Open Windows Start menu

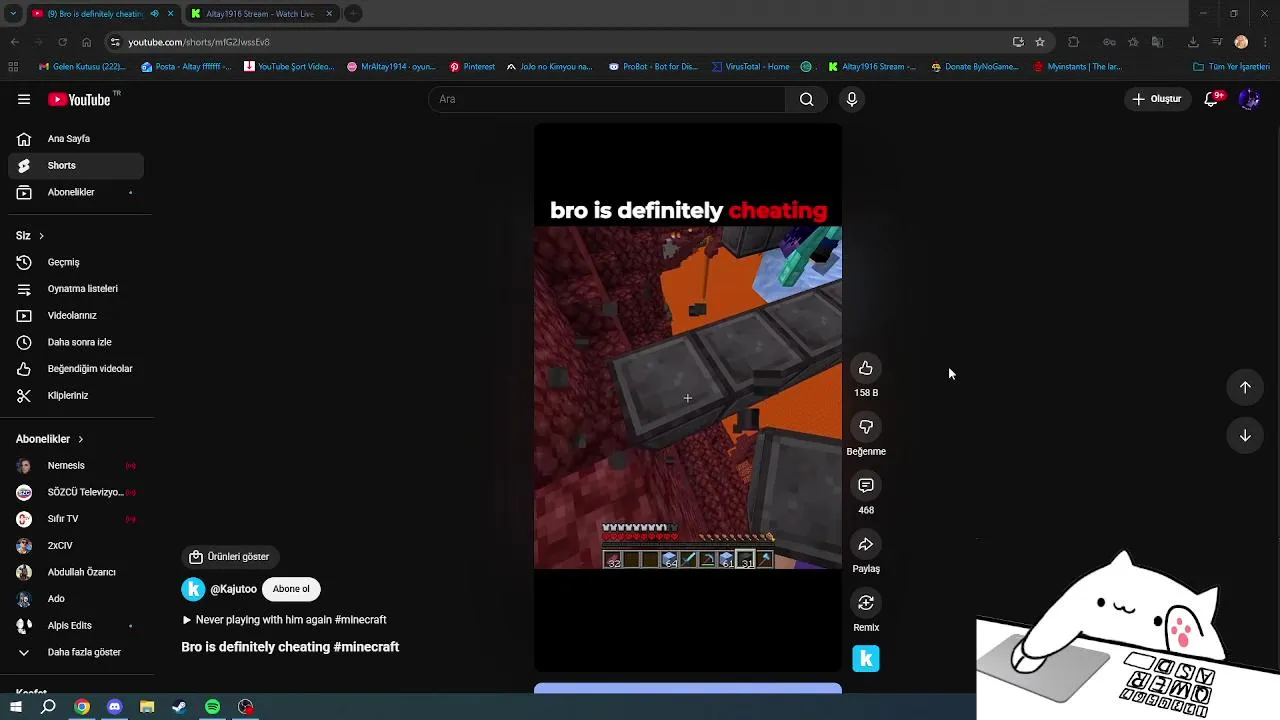click(16, 707)
